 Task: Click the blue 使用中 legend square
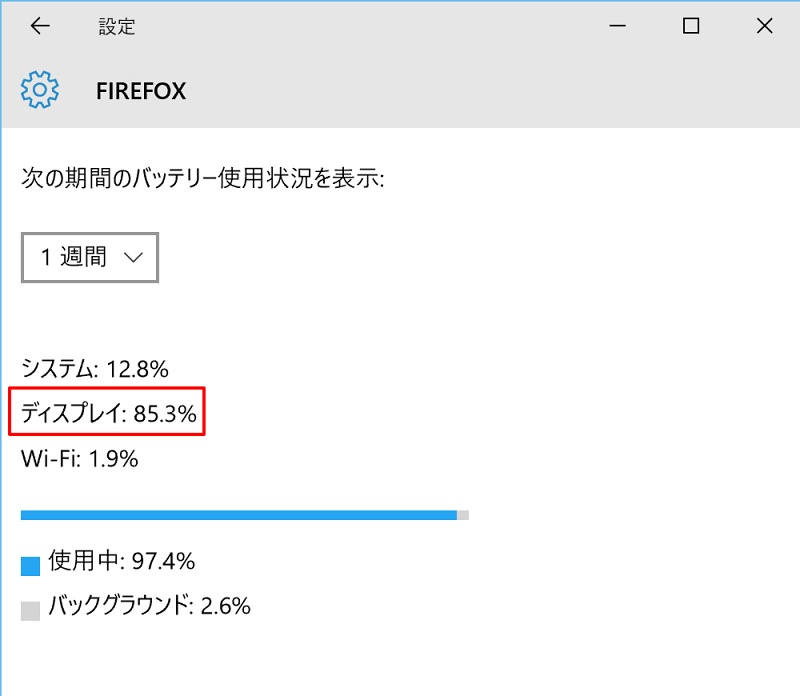[31, 566]
